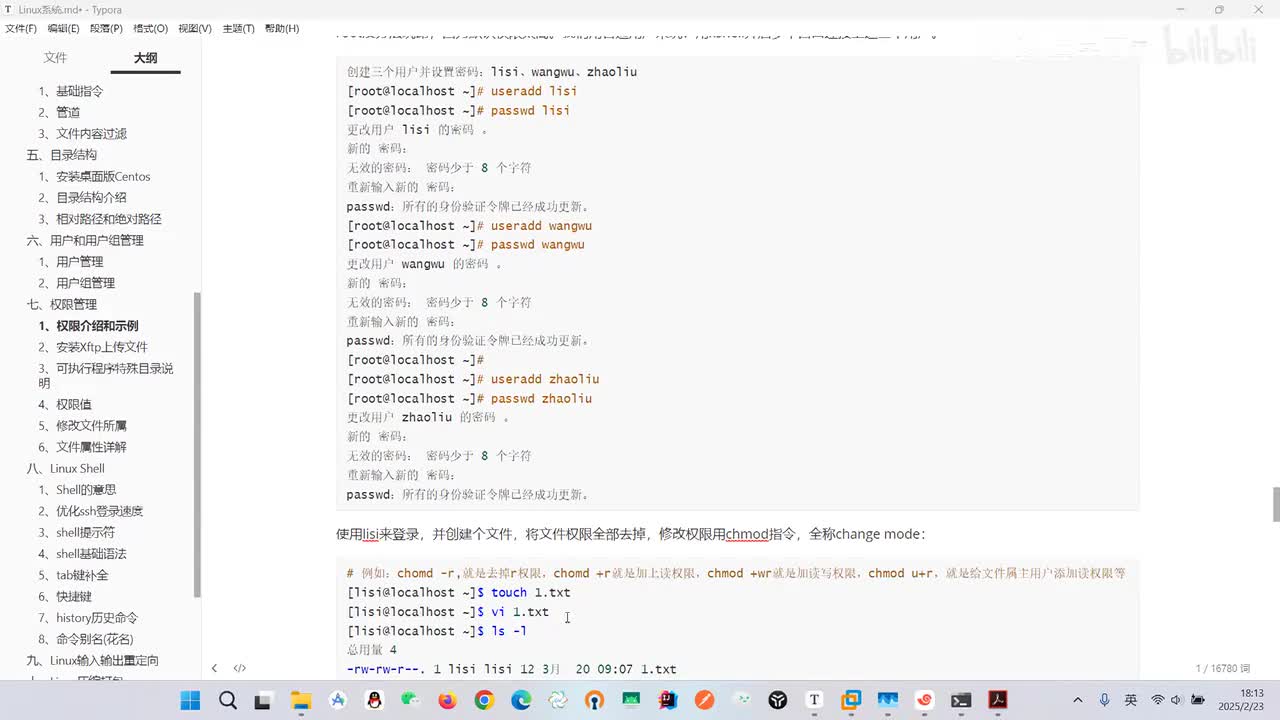Image resolution: width=1280 pixels, height=720 pixels.
Task: Select outline item 2、目录结构介绍
Action: [82, 198]
